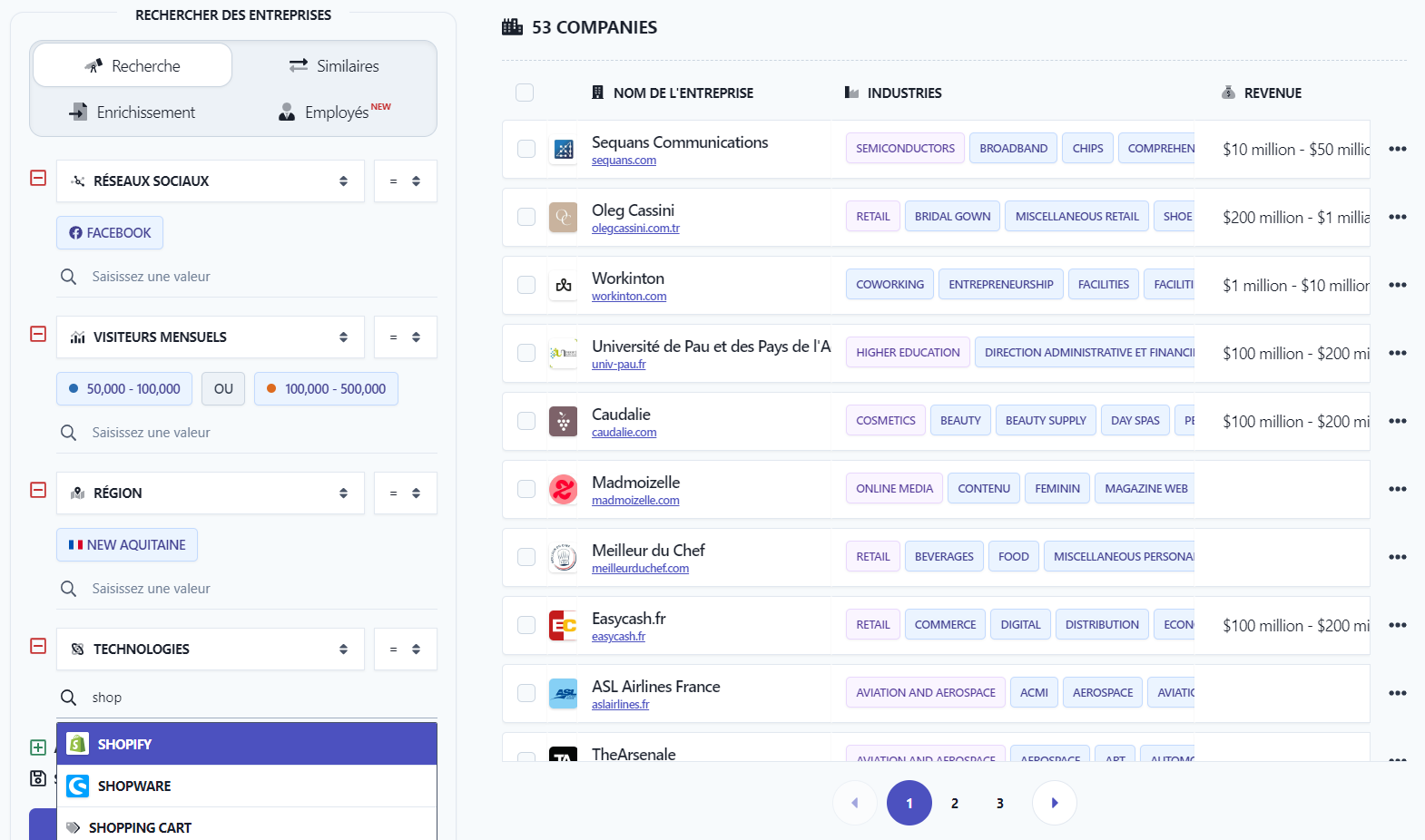The image size is (1425, 840).
Task: Click the Sequans Communications company logo
Action: (564, 149)
